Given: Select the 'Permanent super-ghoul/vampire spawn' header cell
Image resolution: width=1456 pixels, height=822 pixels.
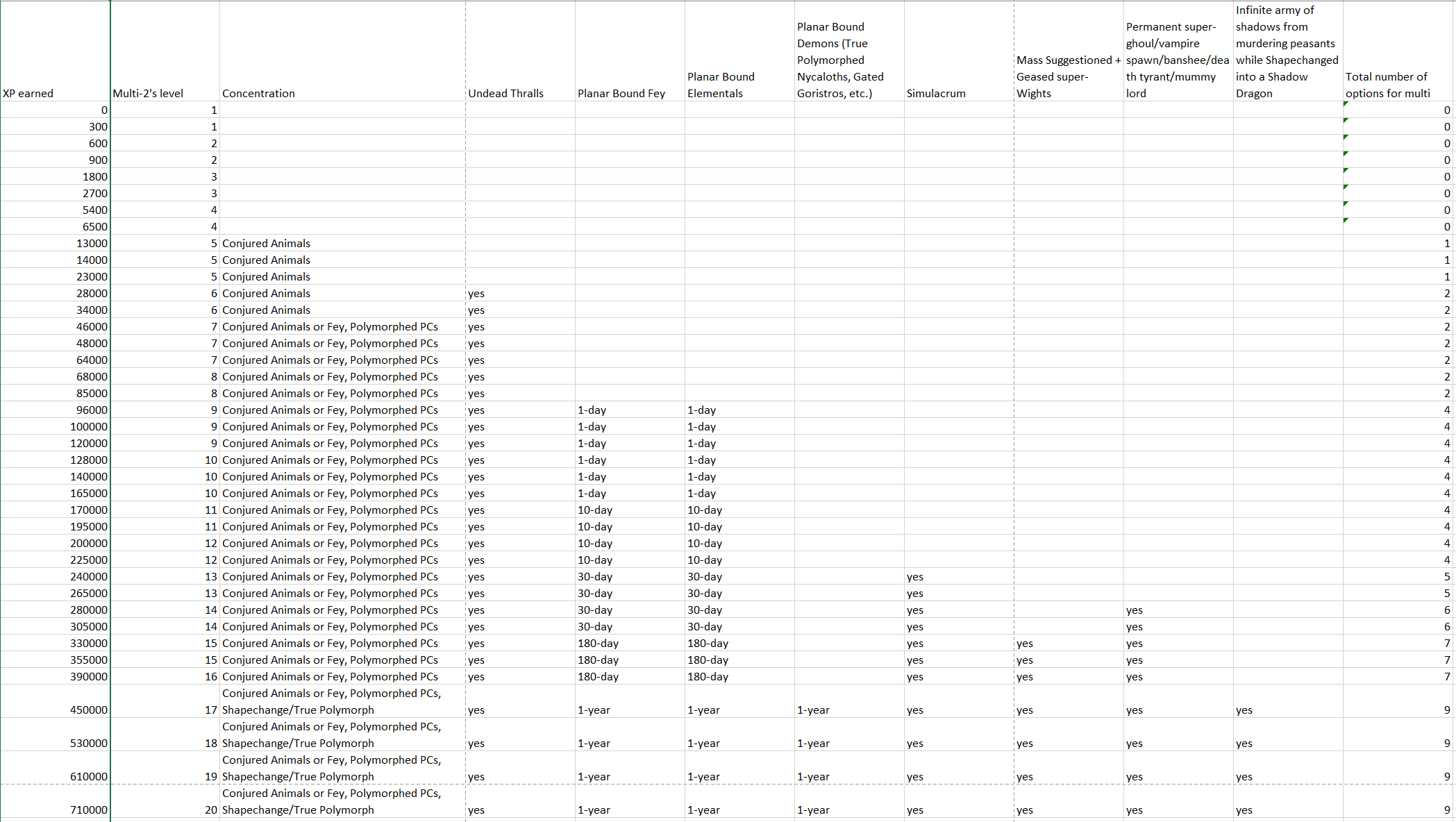Looking at the screenshot, I should pyautogui.click(x=1178, y=51).
